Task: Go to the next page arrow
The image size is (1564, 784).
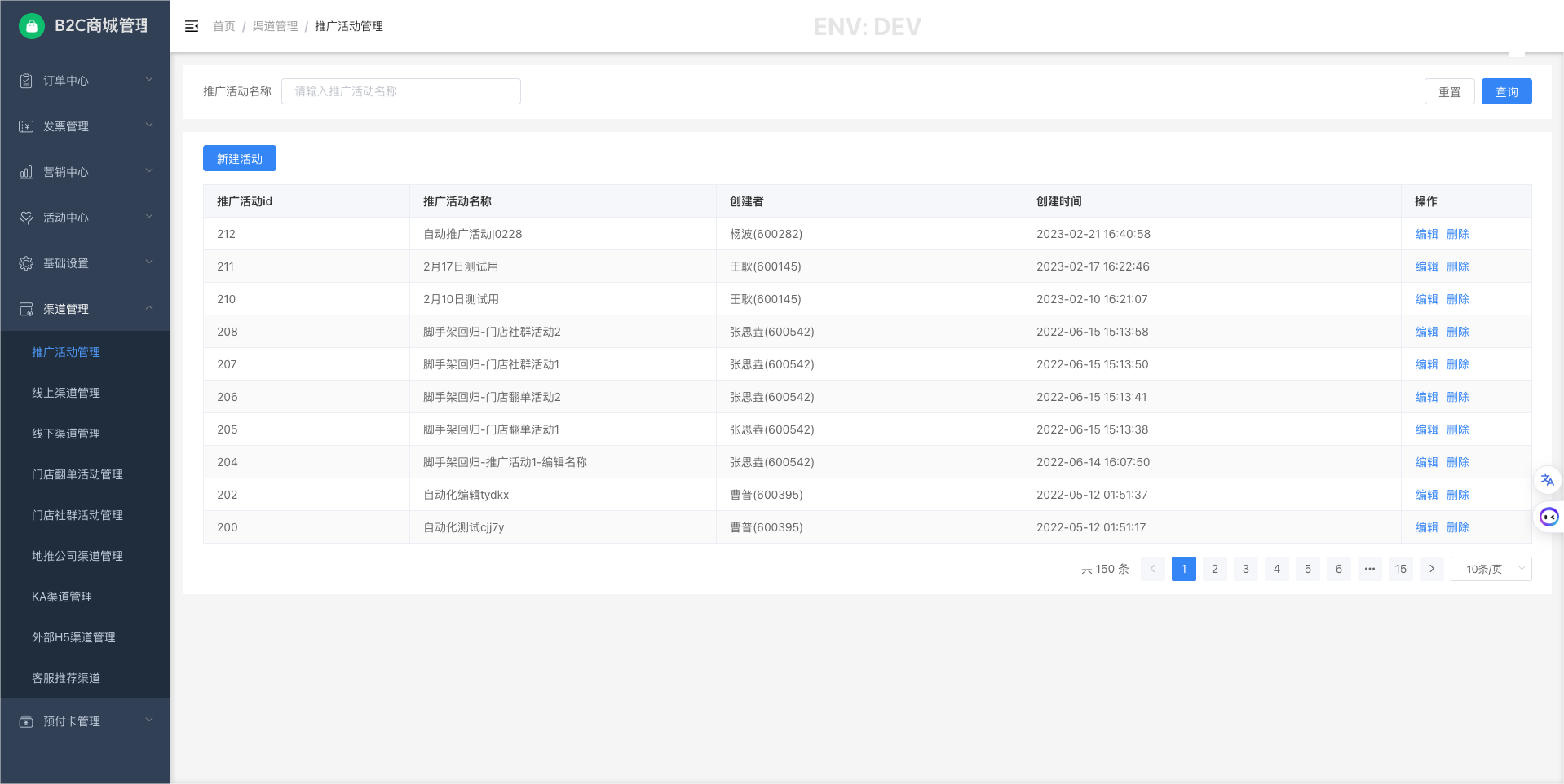Action: tap(1432, 569)
